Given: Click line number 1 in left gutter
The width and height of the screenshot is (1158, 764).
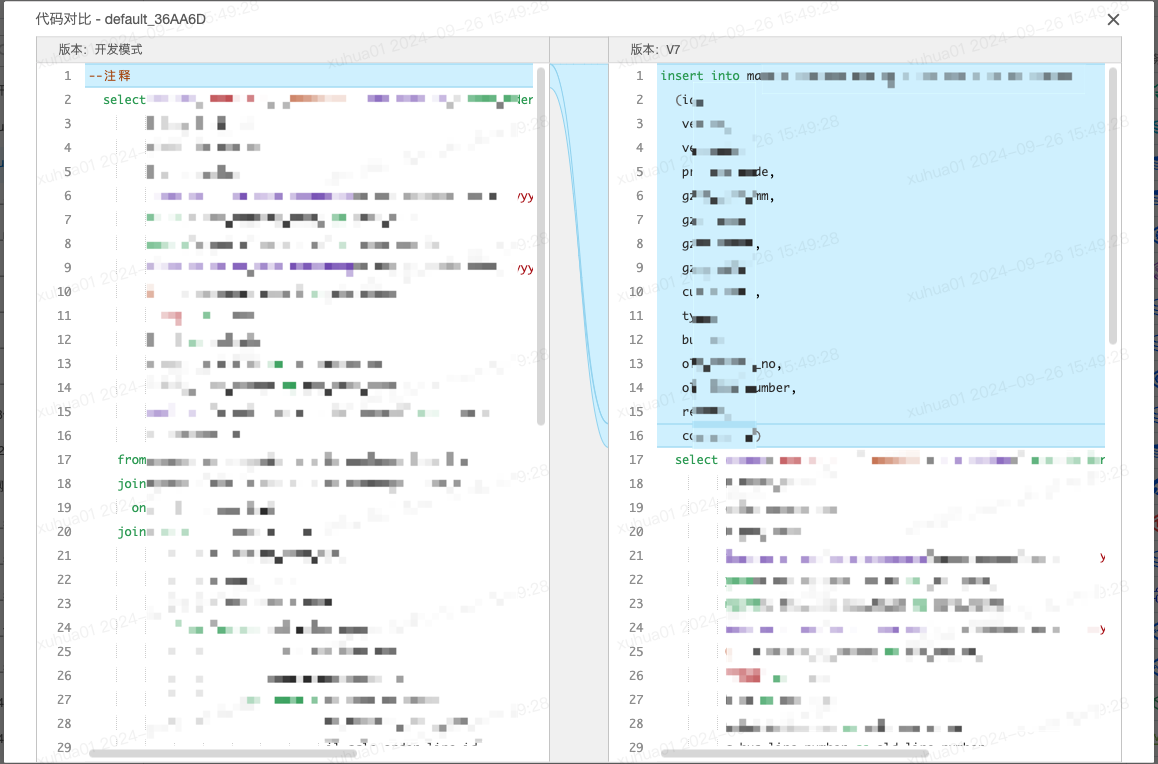Looking at the screenshot, I should coord(67,76).
